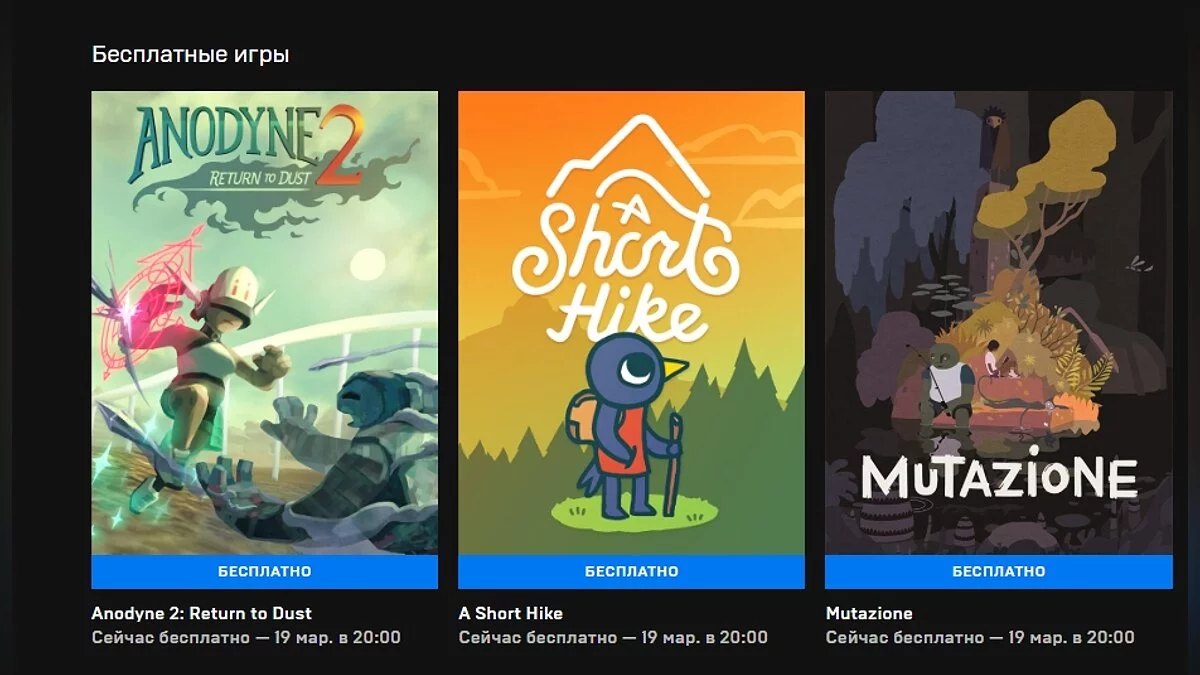The image size is (1200, 675).
Task: Select the Бесплатные игры section heading
Action: coord(191,54)
